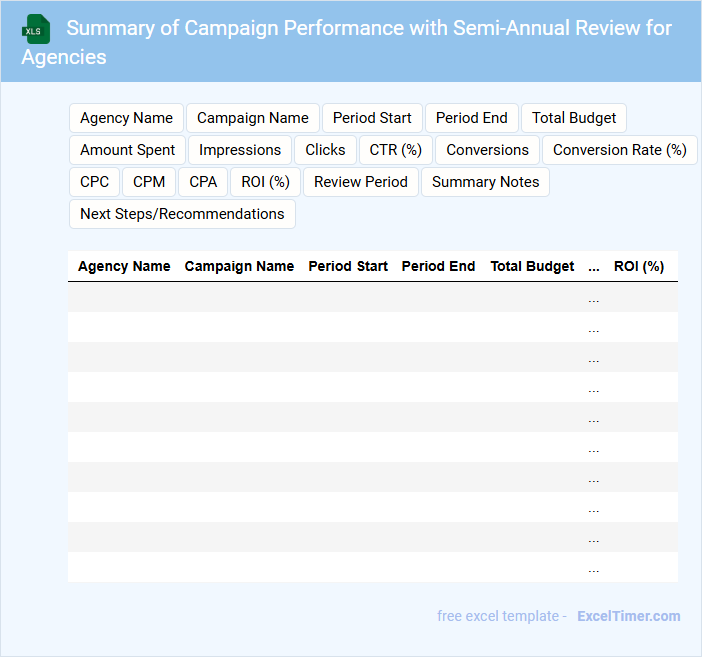The image size is (702, 657).
Task: Select the CTR (%) tag
Action: 395,150
